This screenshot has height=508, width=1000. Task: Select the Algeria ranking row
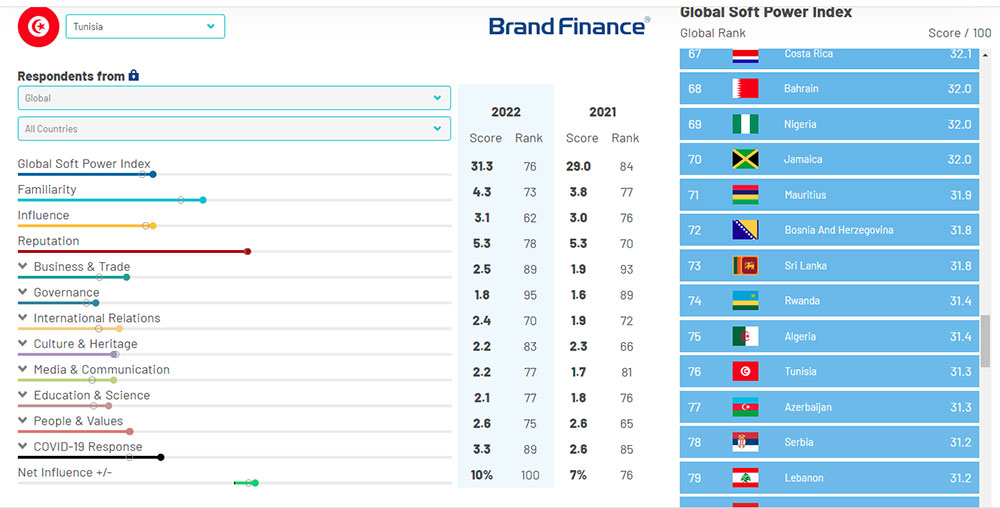[x=829, y=337]
